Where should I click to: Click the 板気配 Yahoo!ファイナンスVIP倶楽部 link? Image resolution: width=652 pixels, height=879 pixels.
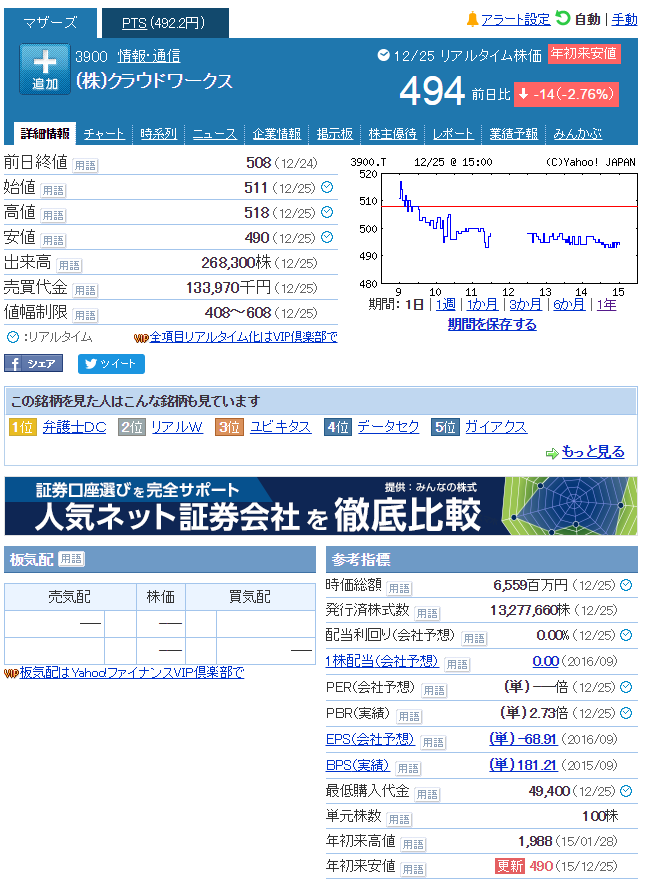coord(132,673)
